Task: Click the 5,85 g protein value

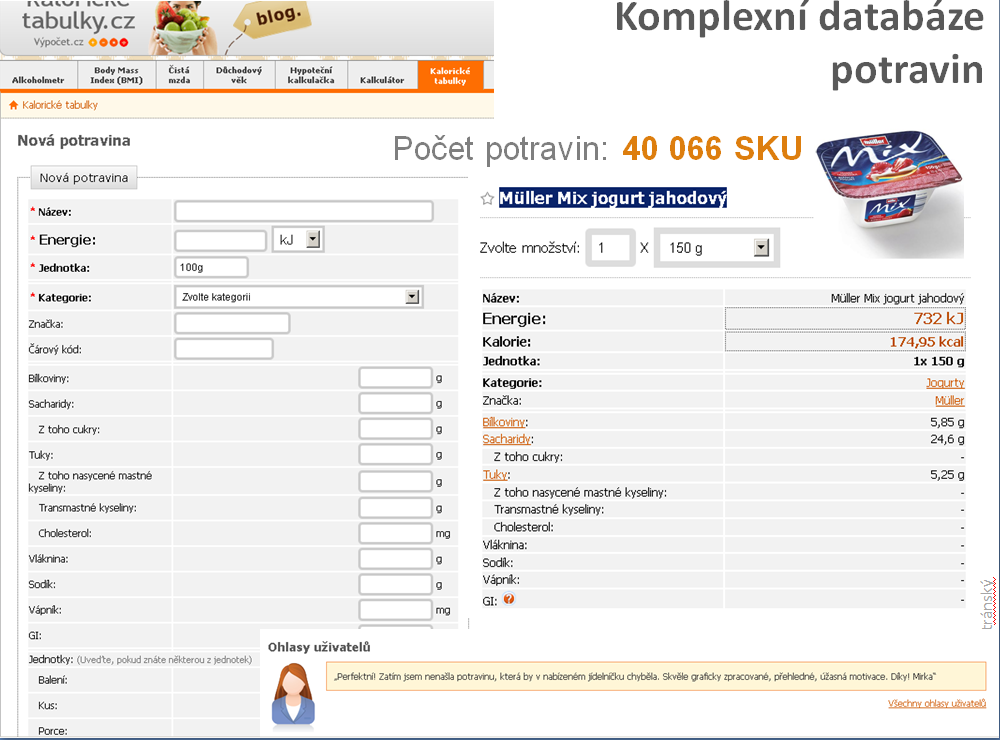Action: coord(947,422)
